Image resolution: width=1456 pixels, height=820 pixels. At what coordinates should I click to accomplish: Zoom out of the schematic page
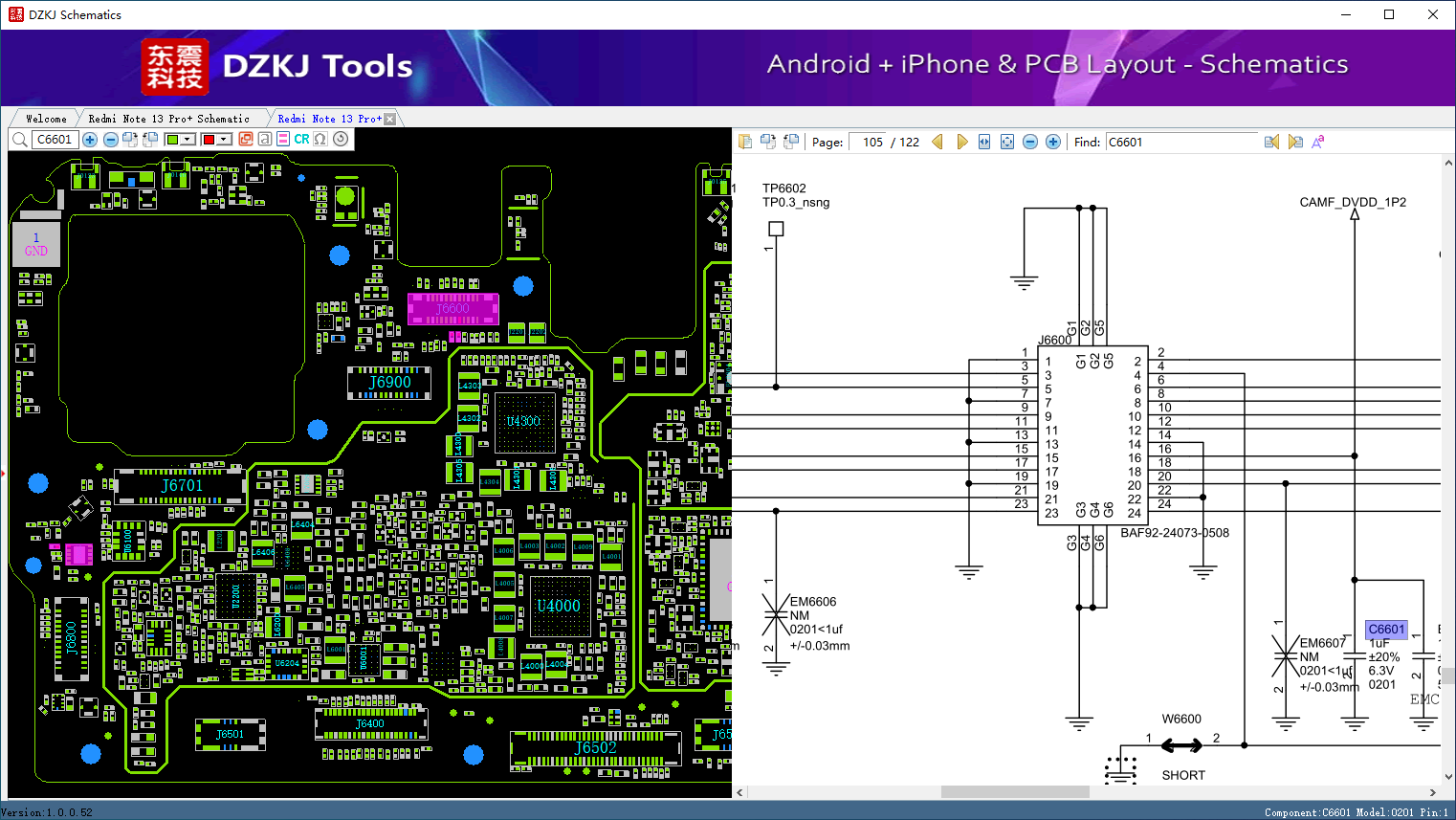pyautogui.click(x=1030, y=142)
